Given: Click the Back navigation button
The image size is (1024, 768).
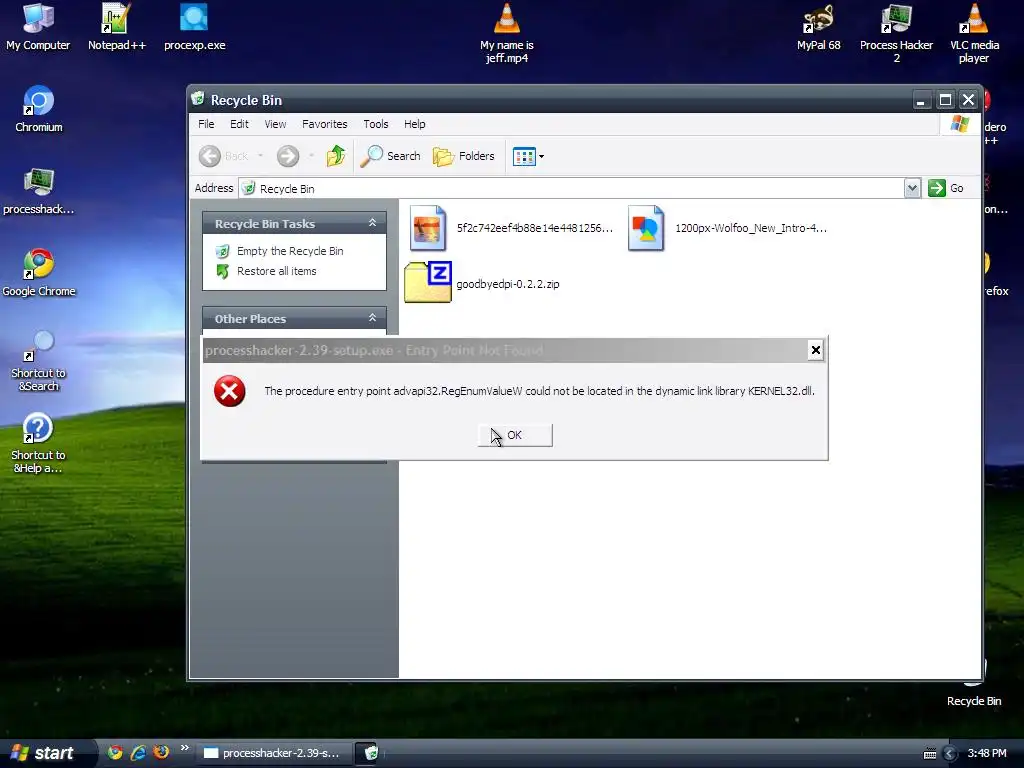Looking at the screenshot, I should tap(223, 156).
